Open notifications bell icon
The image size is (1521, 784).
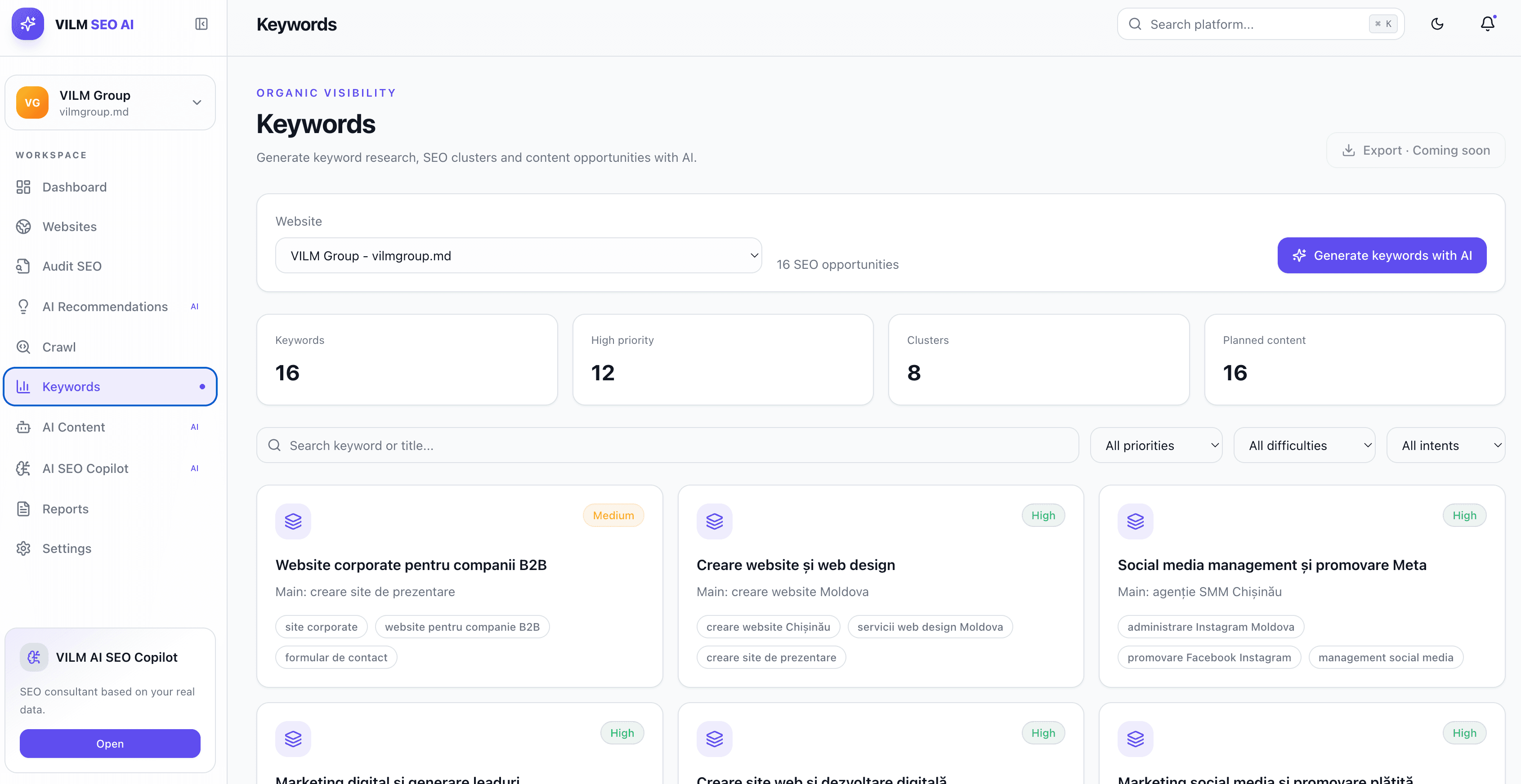tap(1487, 24)
